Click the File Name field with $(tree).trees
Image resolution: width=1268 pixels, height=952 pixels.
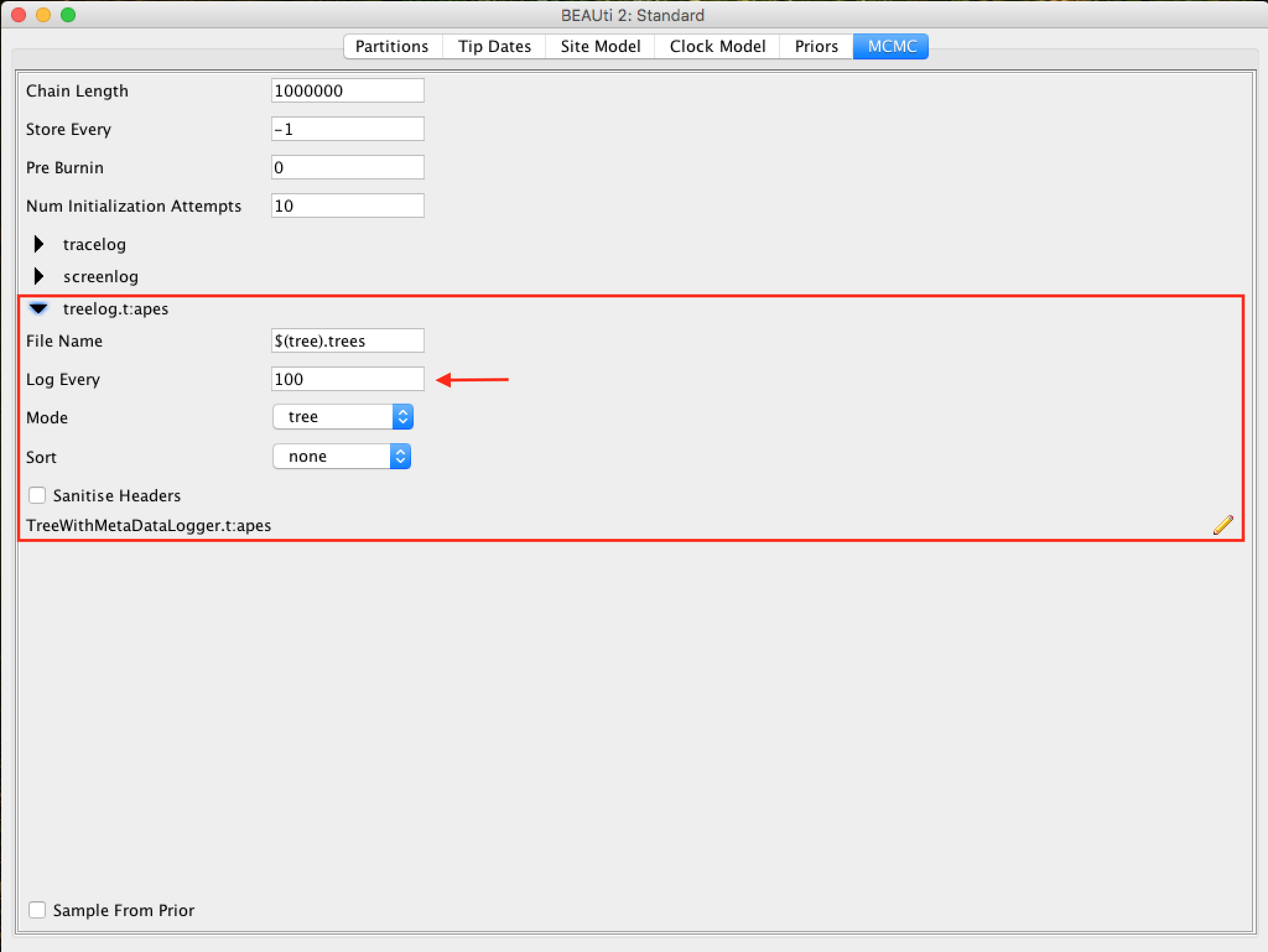347,340
